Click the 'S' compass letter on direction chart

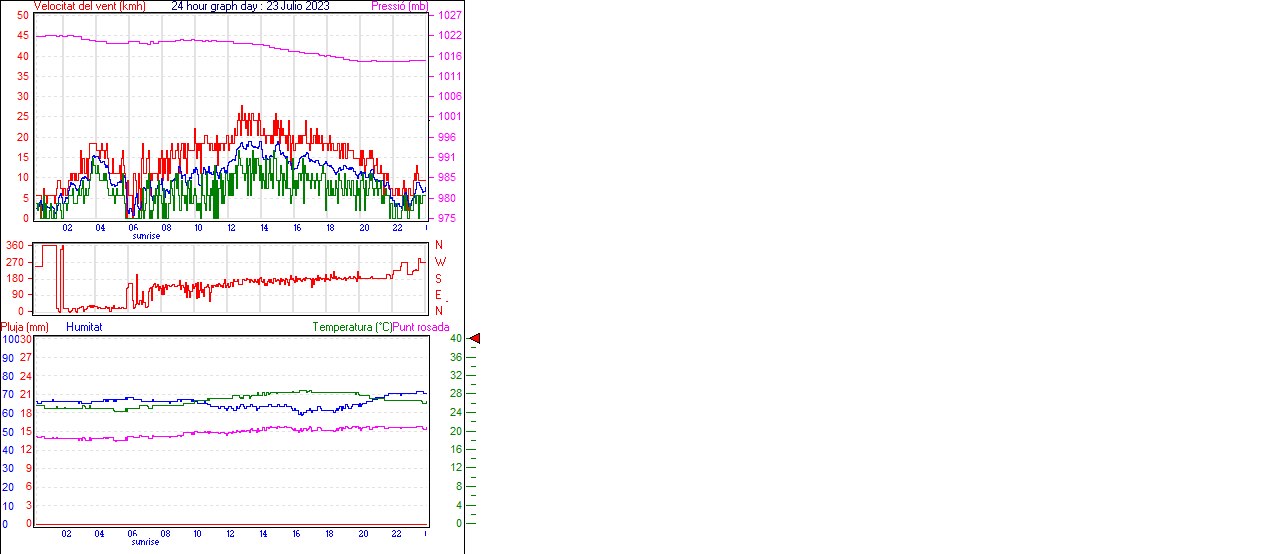[x=438, y=278]
